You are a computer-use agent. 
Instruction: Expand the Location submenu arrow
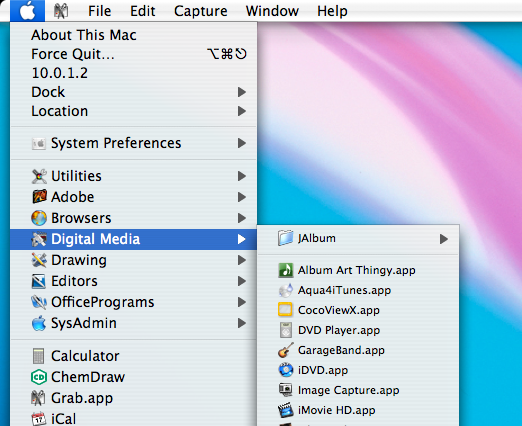pos(242,111)
